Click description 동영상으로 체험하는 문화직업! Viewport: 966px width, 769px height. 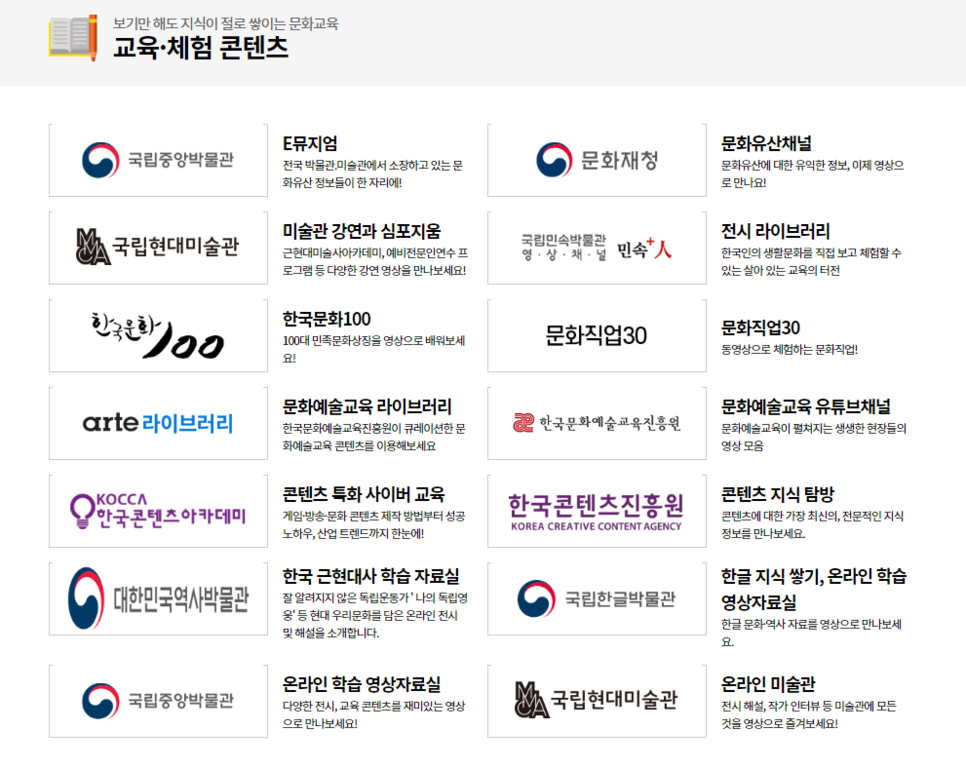pos(789,349)
